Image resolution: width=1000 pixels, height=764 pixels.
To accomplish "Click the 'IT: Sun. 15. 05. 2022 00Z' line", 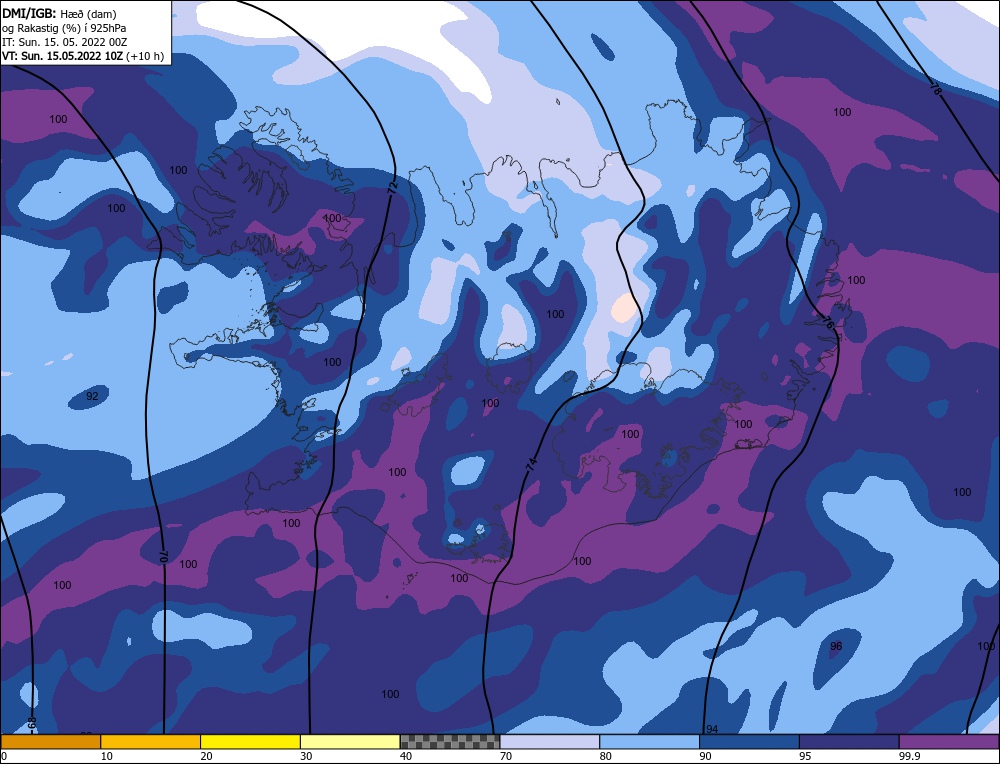I will pyautogui.click(x=65, y=42).
